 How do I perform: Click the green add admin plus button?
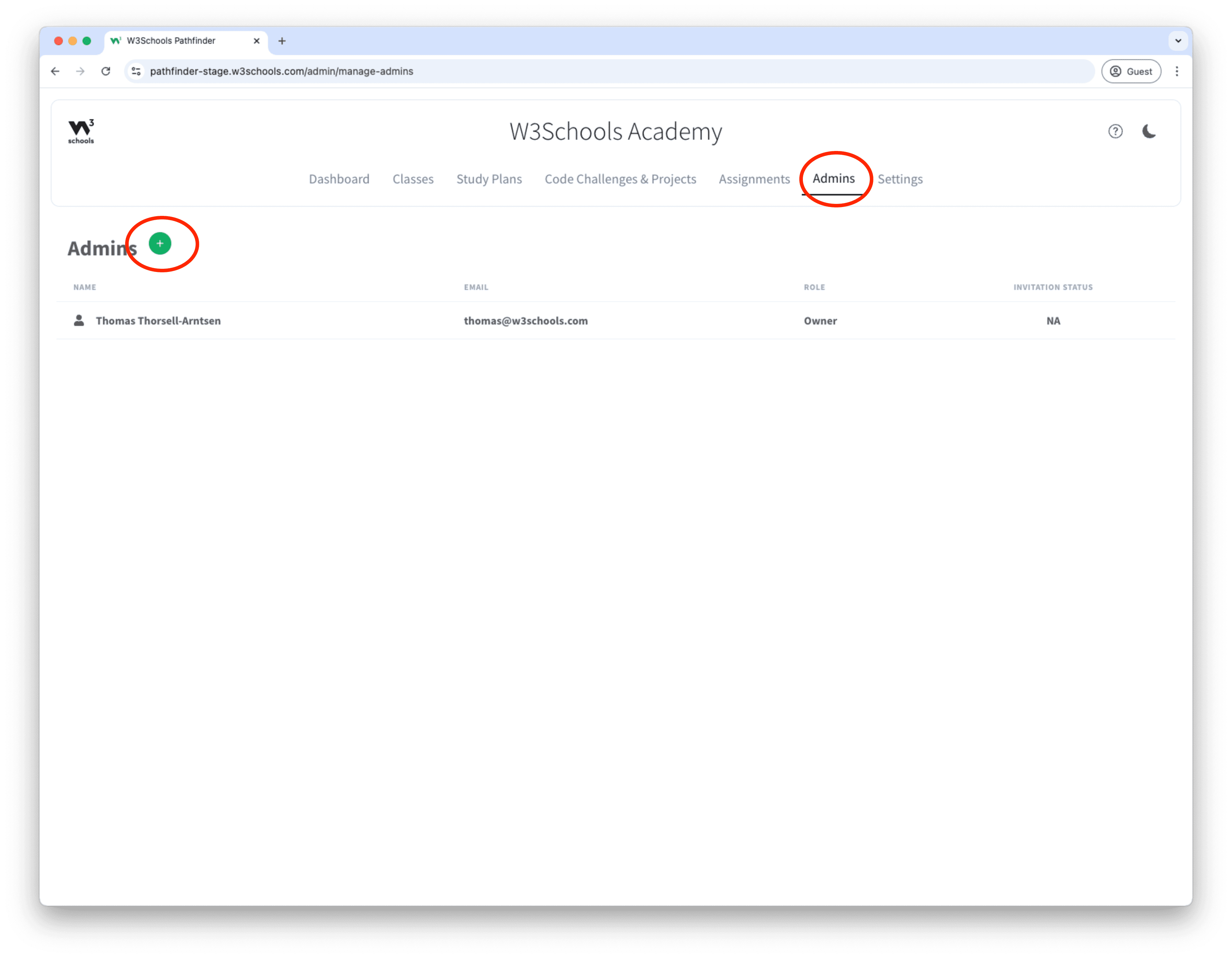point(160,244)
